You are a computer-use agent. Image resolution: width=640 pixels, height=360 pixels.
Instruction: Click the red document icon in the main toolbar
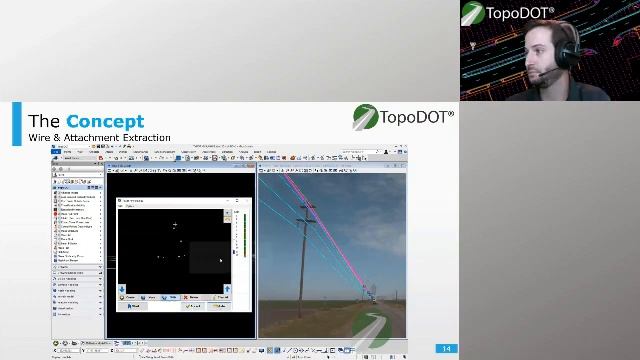pos(101,158)
